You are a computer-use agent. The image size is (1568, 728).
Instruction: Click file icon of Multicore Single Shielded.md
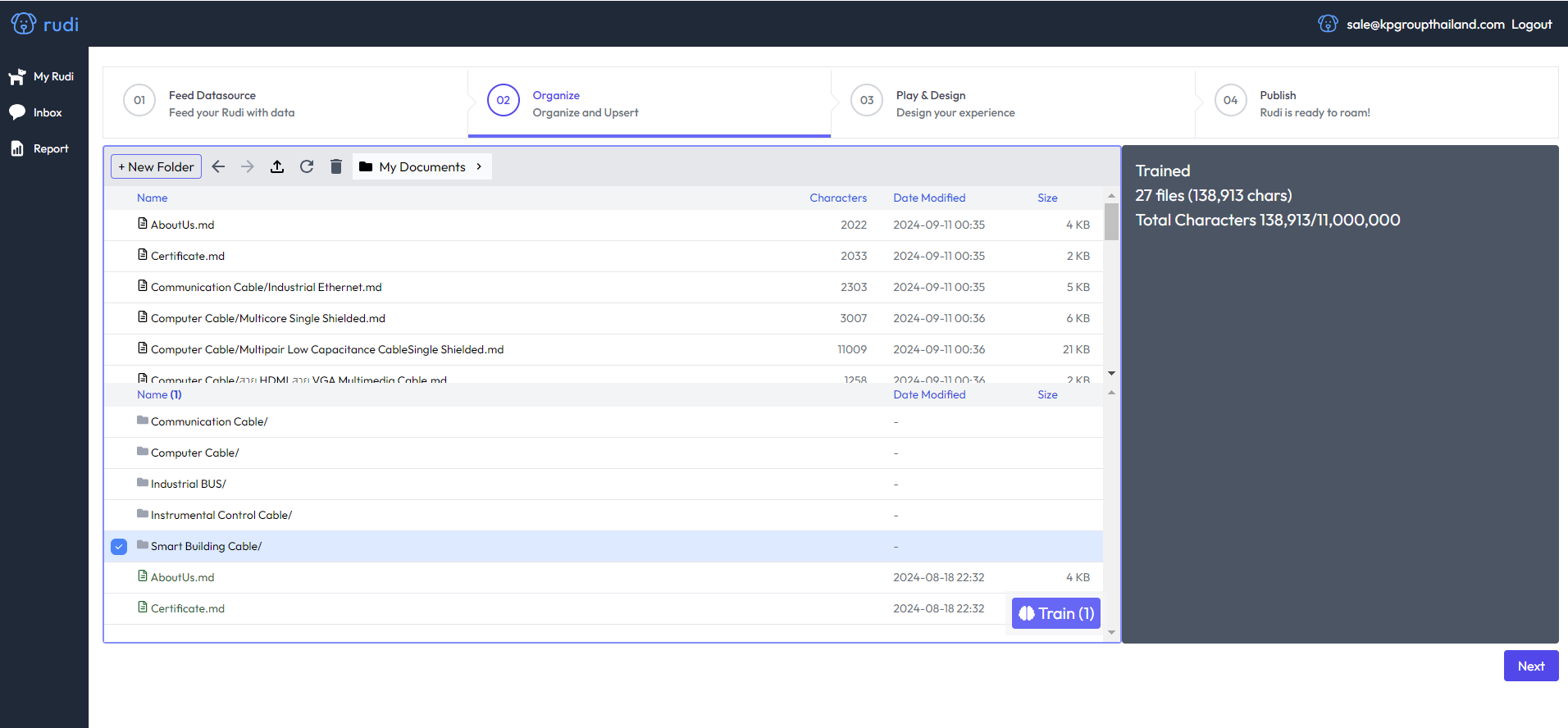coord(143,316)
